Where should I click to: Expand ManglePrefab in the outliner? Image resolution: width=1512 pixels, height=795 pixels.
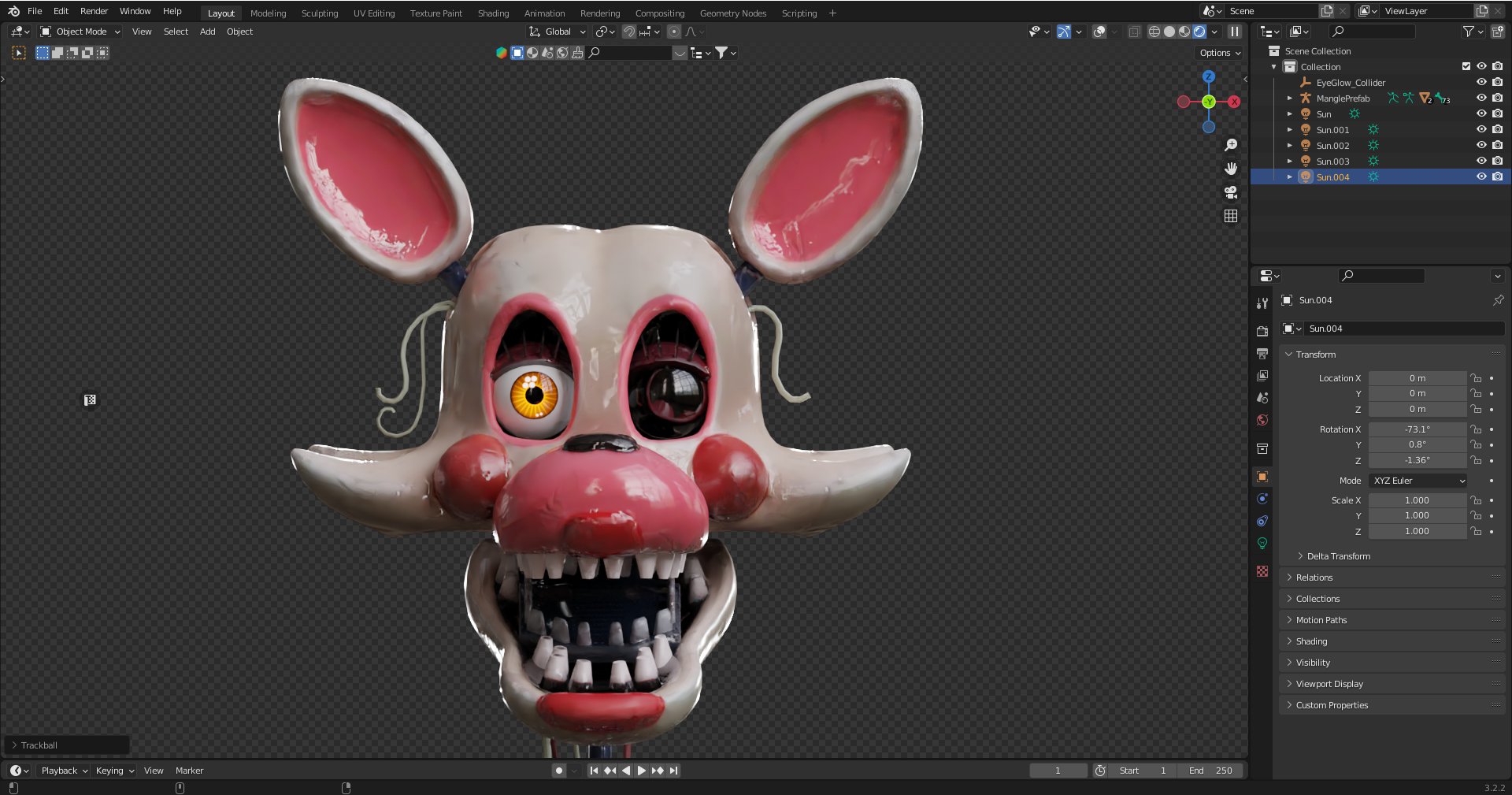1289,98
